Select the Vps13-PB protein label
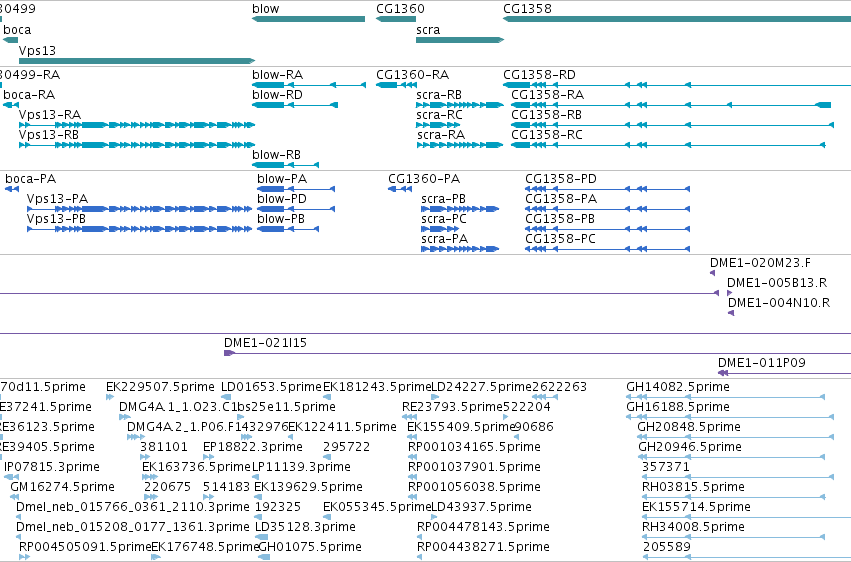851x562 pixels. click(x=56, y=219)
